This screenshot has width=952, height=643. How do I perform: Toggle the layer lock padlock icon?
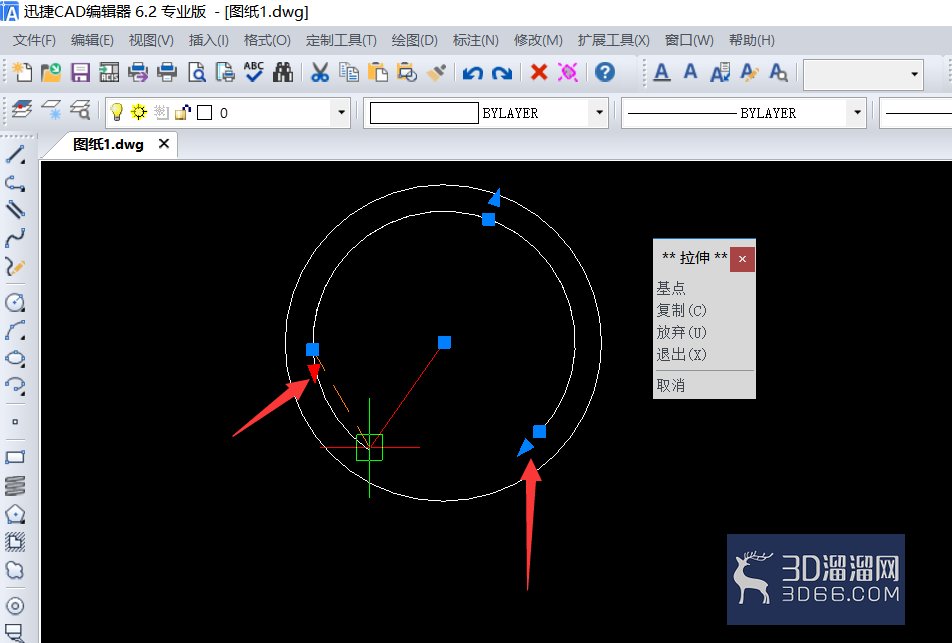pos(183,112)
